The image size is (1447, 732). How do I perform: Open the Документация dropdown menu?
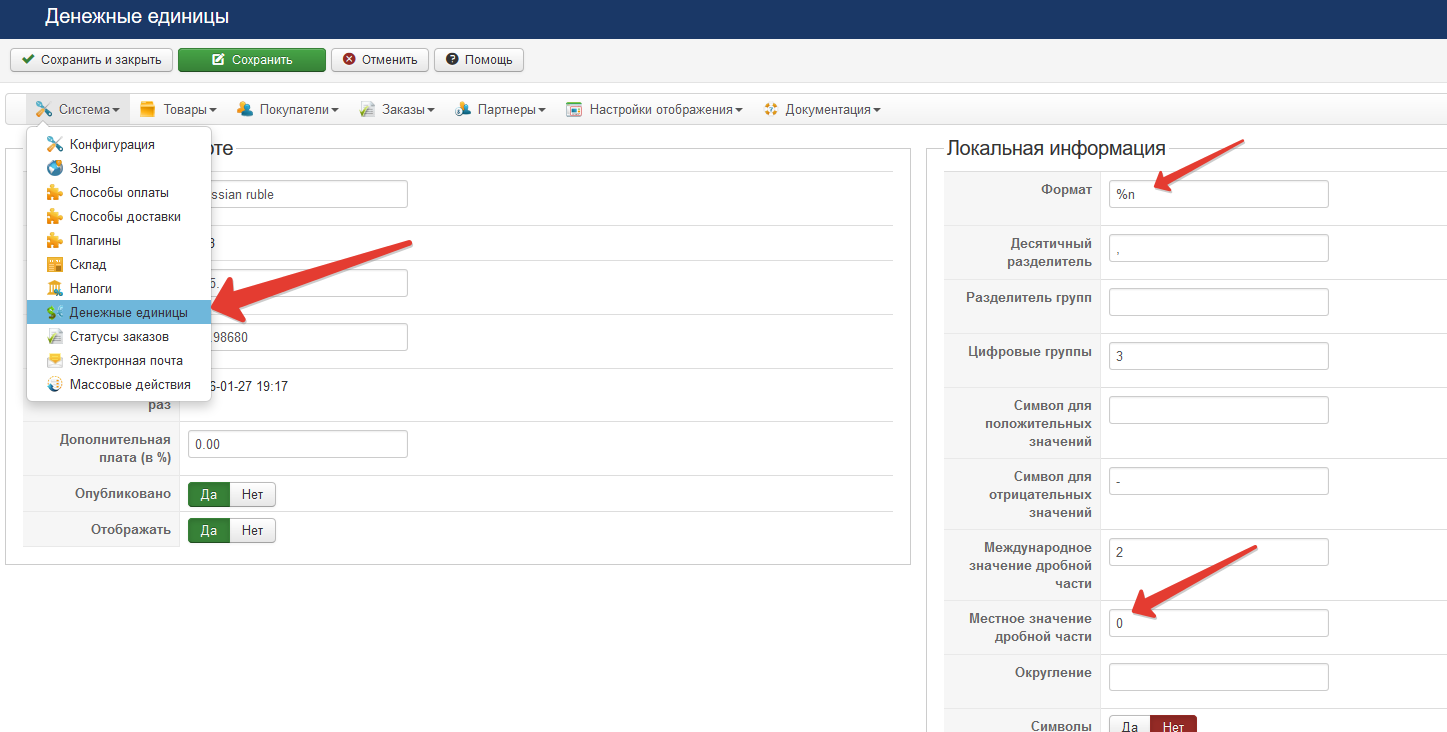click(821, 110)
